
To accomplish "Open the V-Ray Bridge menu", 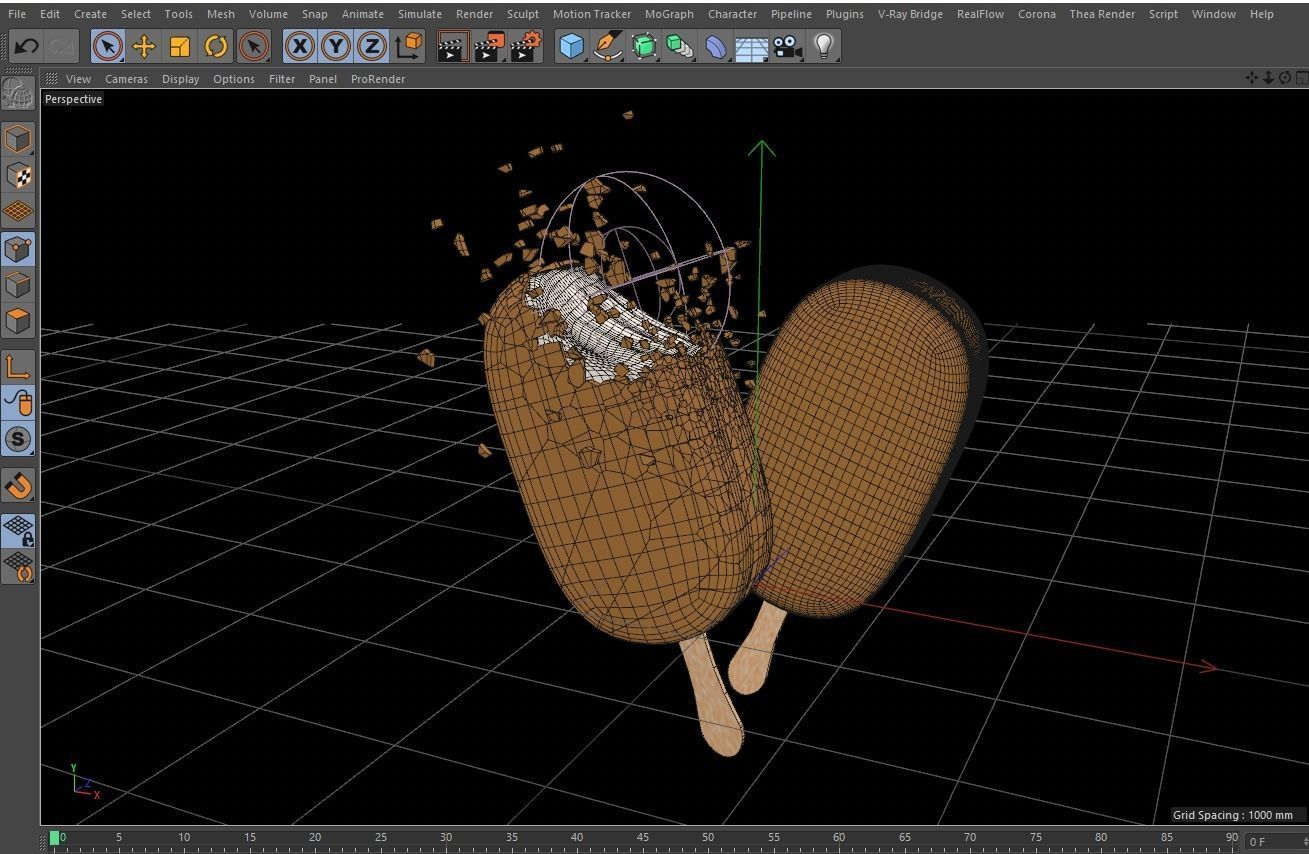I will [909, 14].
